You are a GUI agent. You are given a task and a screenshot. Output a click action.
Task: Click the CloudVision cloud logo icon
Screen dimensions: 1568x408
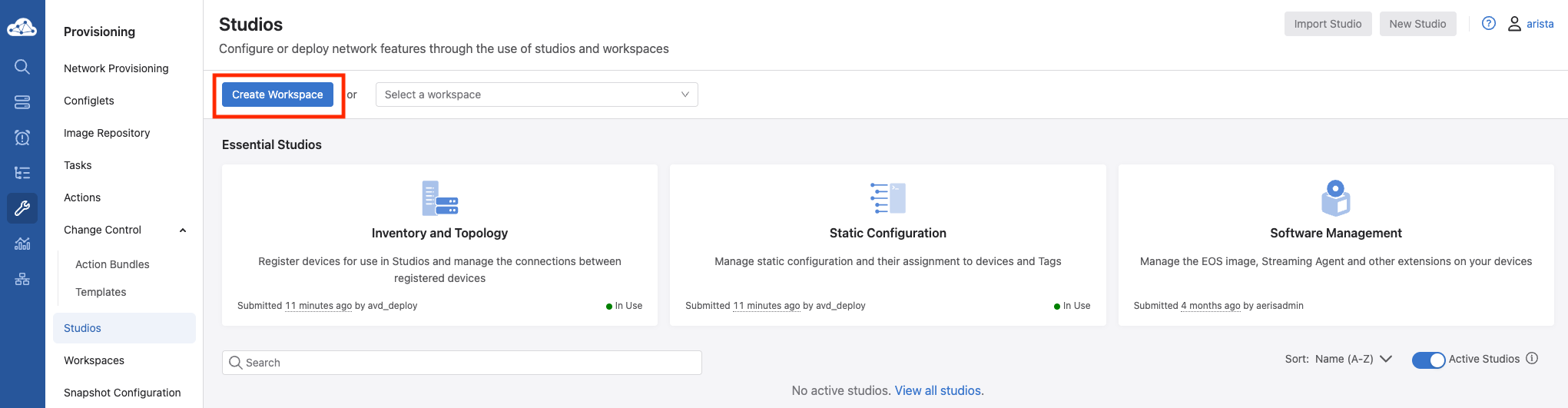pyautogui.click(x=22, y=28)
